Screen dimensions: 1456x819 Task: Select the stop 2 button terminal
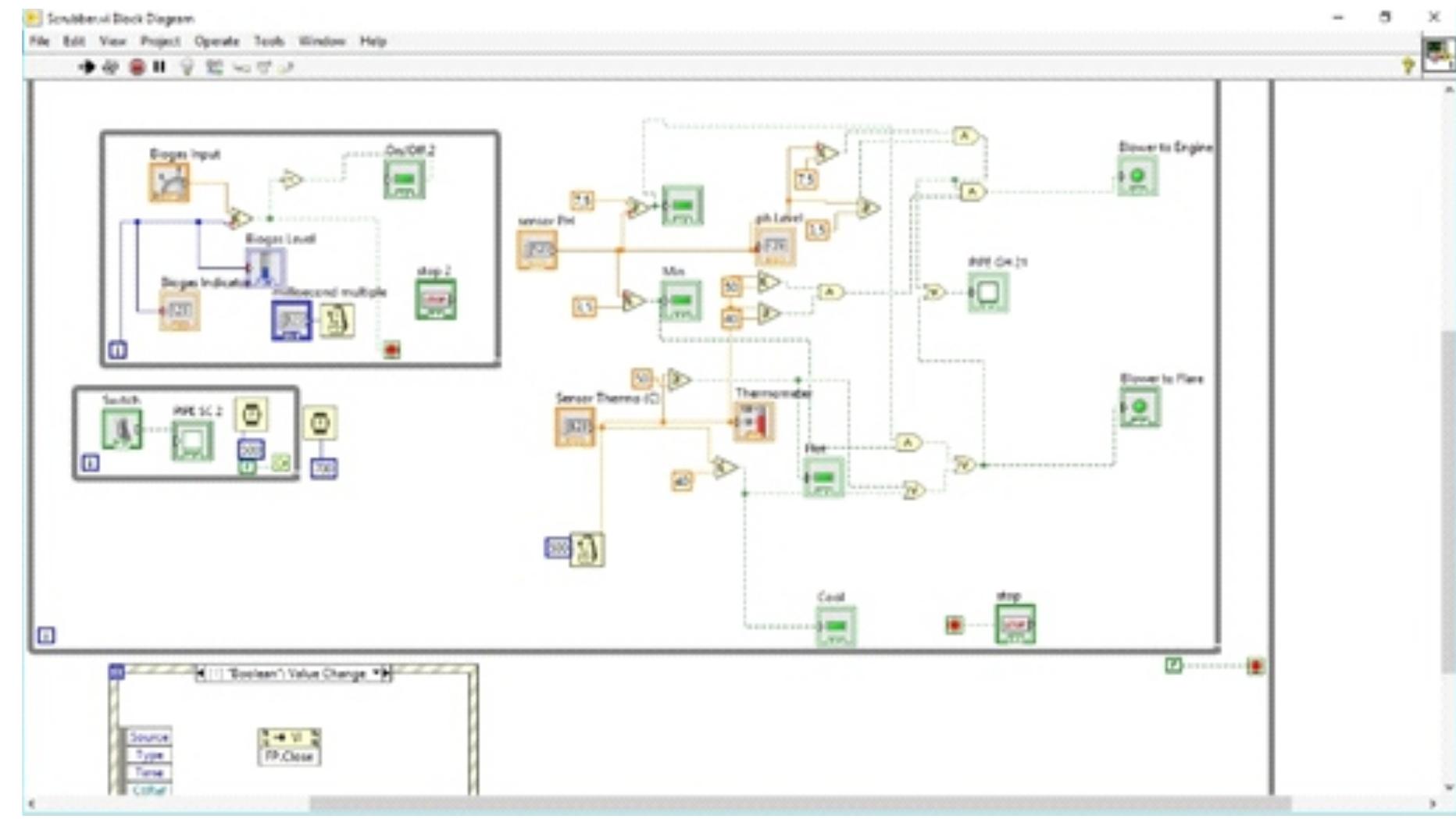point(436,299)
